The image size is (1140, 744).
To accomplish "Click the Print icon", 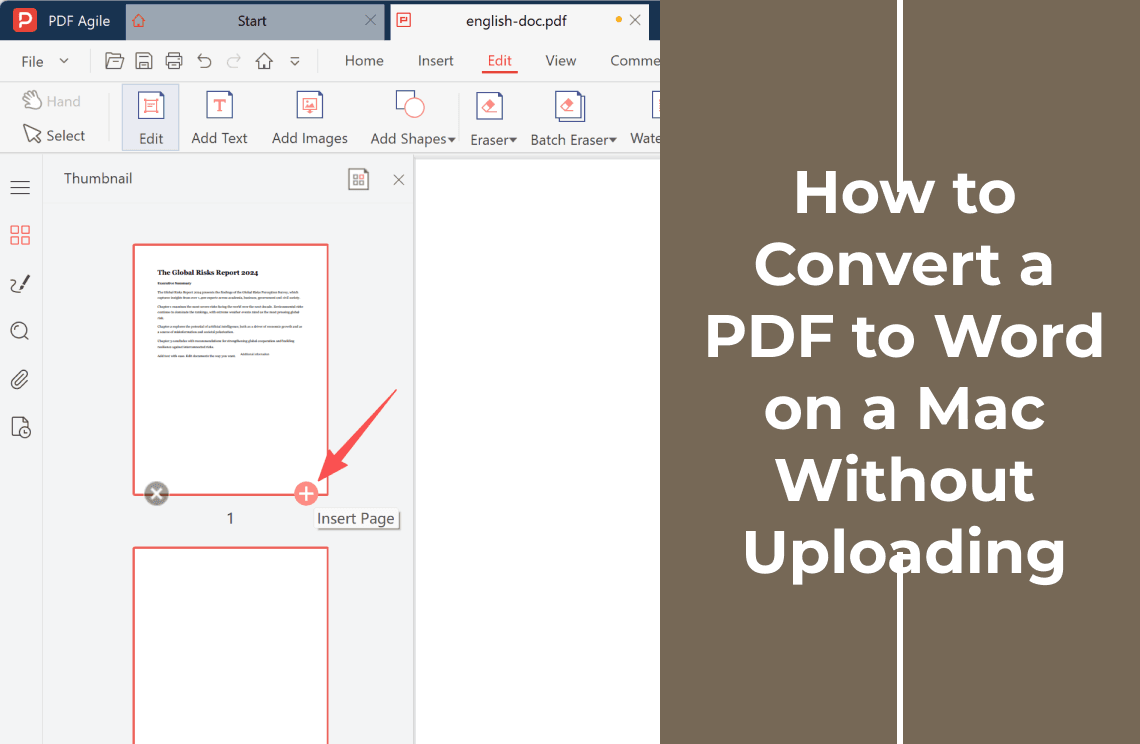I will point(174,61).
